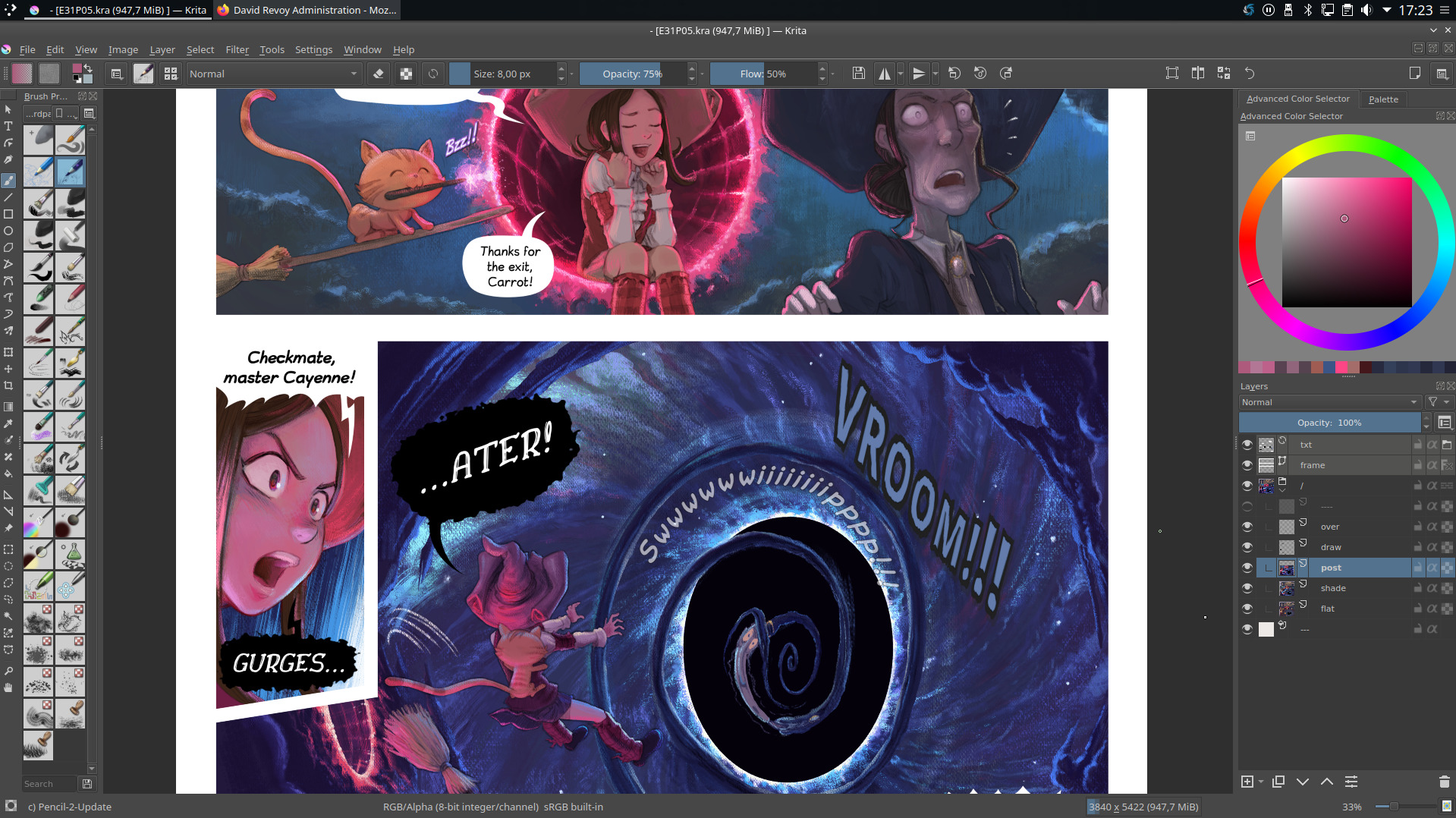Select the Rectangle shape tool
Viewport: 1456px width, 818px height.
click(x=8, y=214)
